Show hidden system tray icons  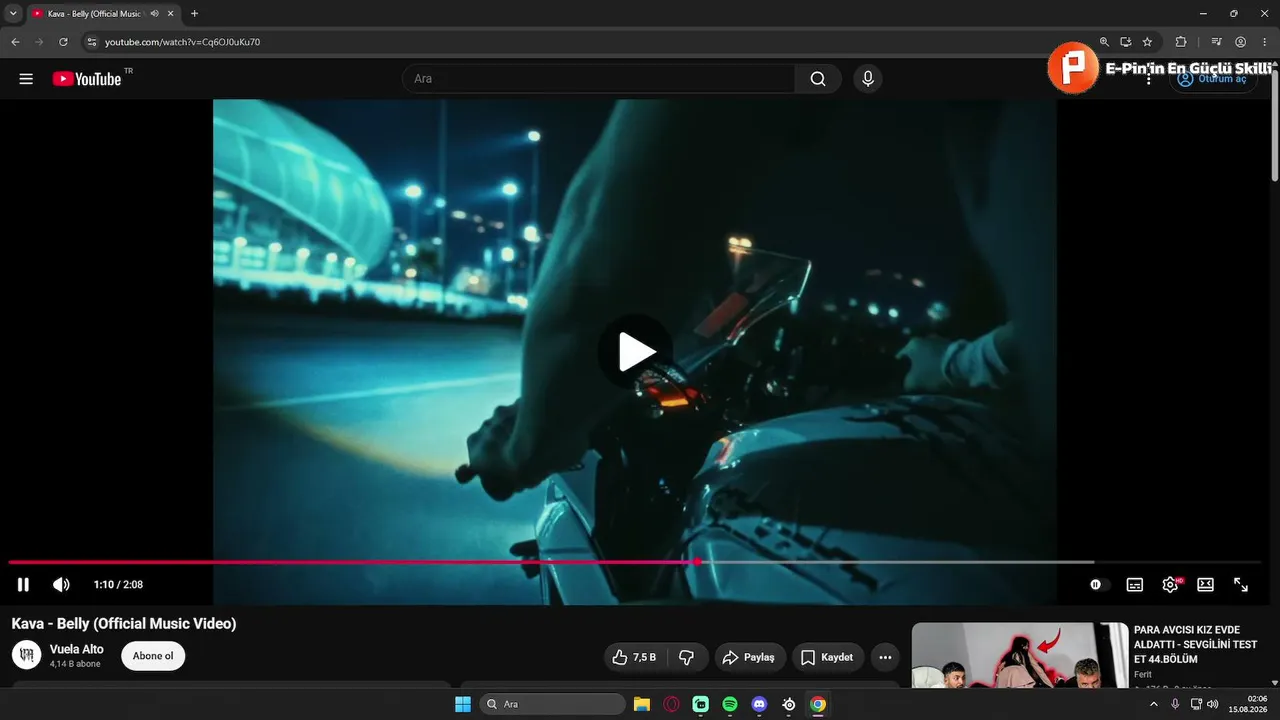tap(1153, 704)
